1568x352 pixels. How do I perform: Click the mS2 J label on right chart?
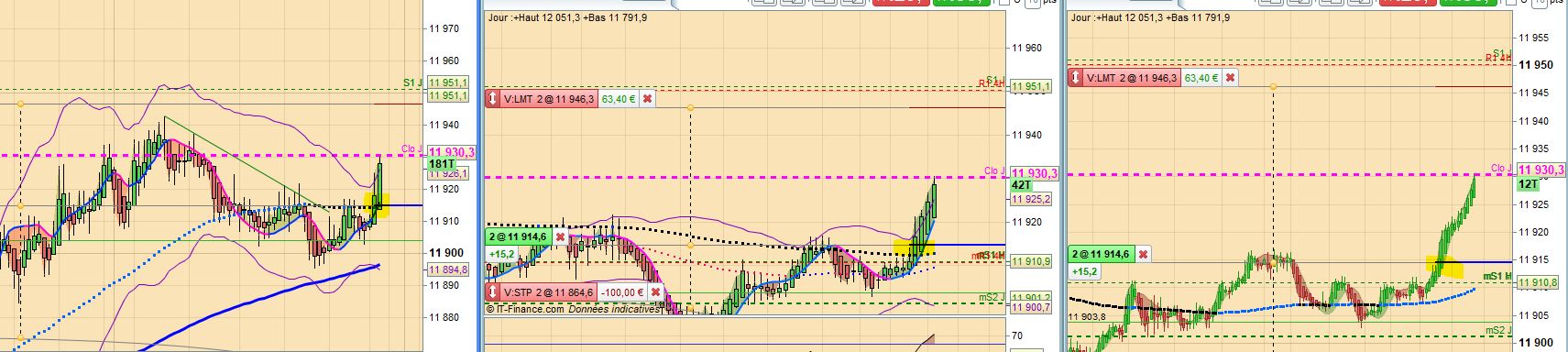1499,330
